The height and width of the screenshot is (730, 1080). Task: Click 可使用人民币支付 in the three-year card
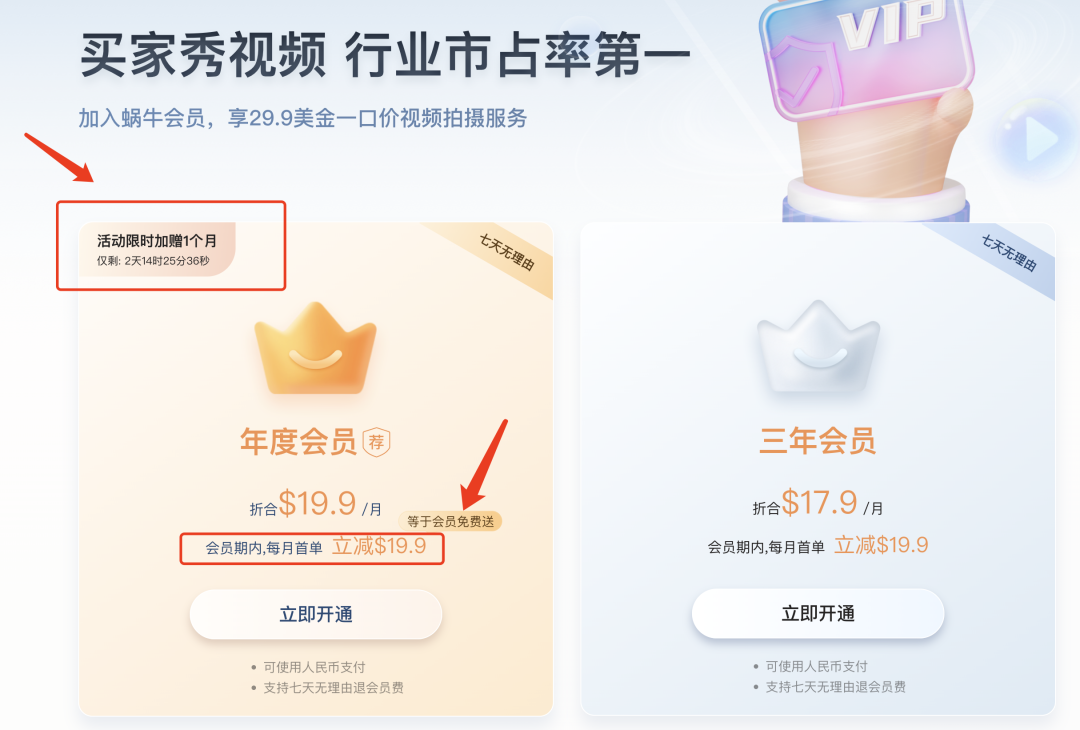pos(817,667)
